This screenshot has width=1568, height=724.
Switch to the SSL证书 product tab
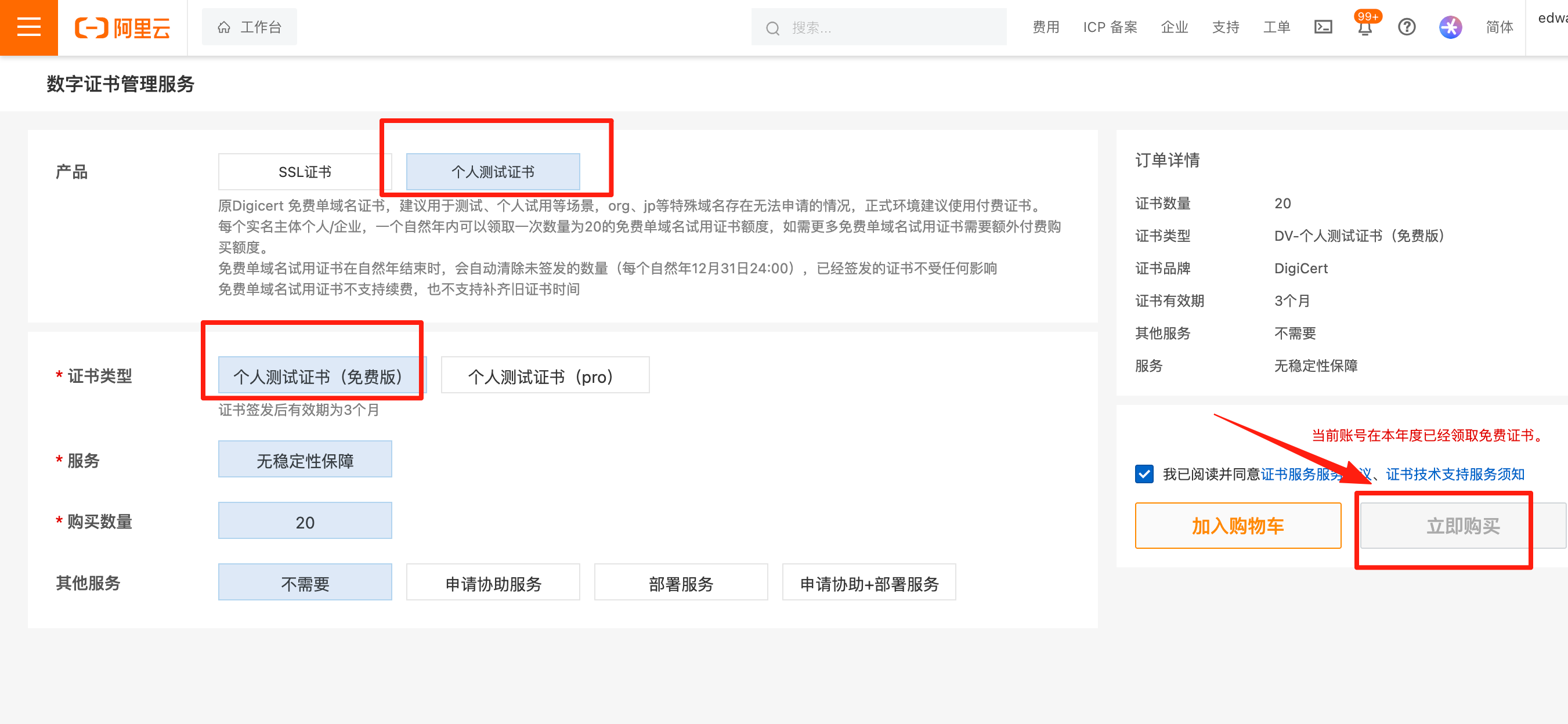[304, 172]
